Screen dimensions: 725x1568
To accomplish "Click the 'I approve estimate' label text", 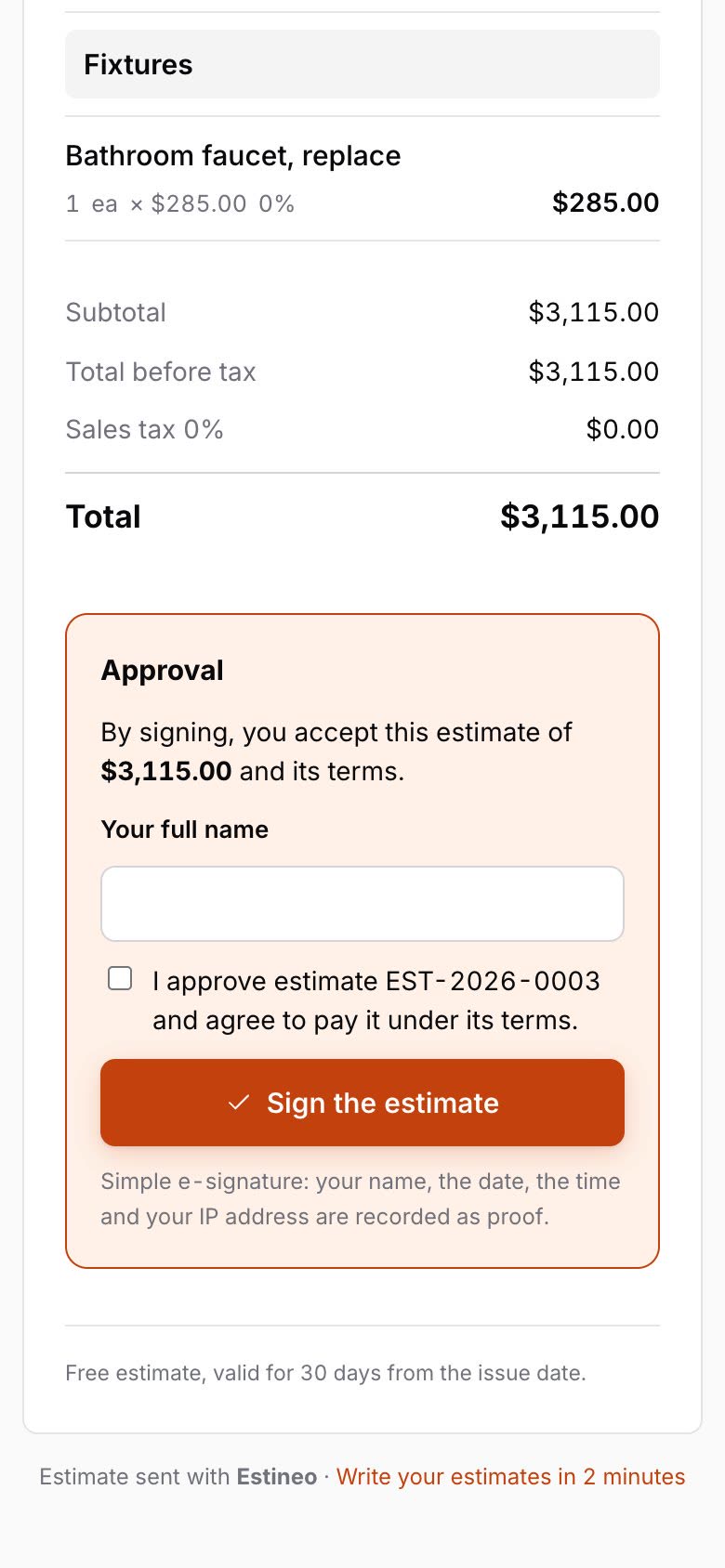I will click(x=376, y=1000).
